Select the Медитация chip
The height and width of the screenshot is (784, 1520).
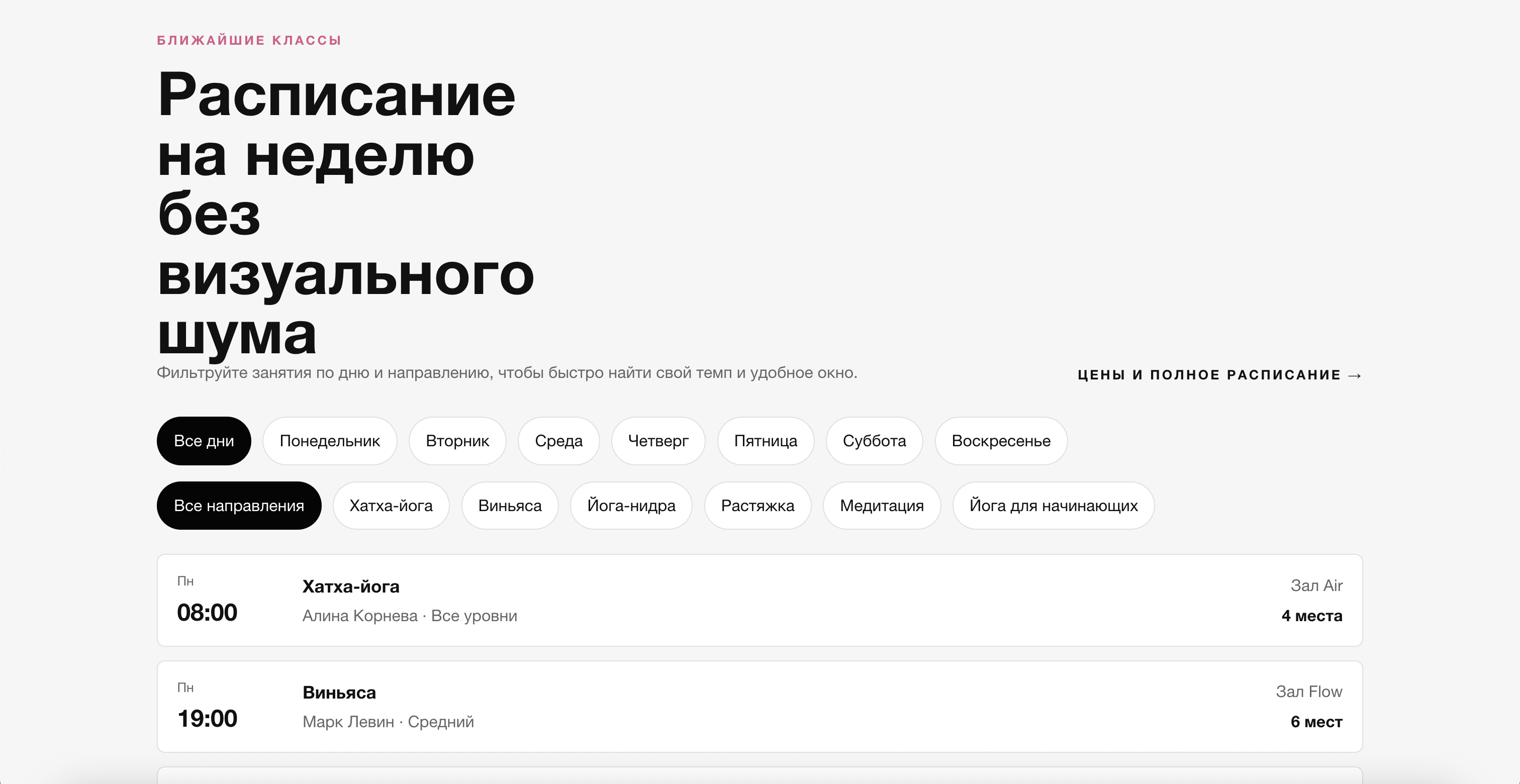882,506
